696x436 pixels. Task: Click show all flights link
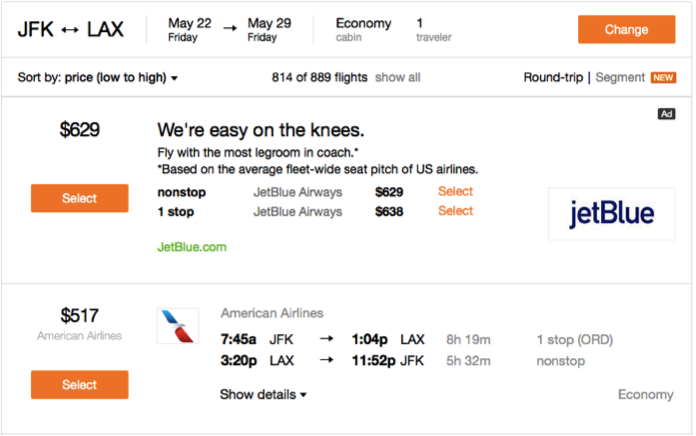pos(398,77)
